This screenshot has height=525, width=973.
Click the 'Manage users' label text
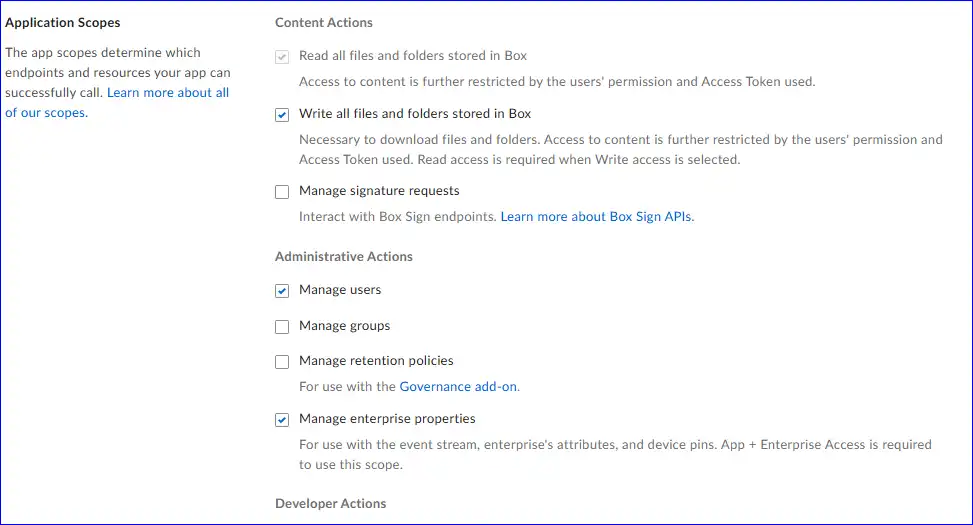click(x=340, y=290)
